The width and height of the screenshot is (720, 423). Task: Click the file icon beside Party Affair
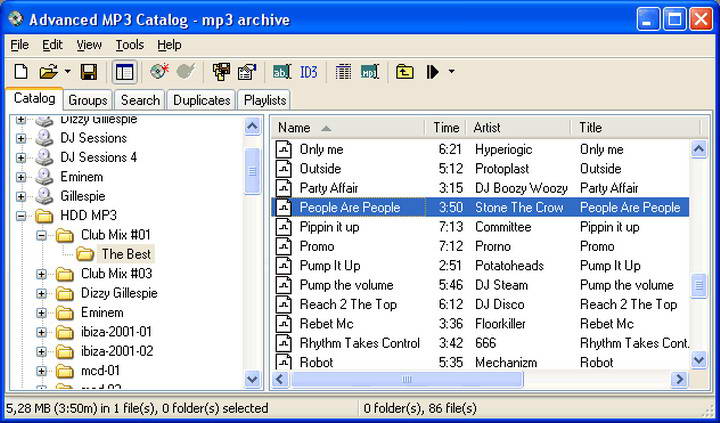(284, 188)
